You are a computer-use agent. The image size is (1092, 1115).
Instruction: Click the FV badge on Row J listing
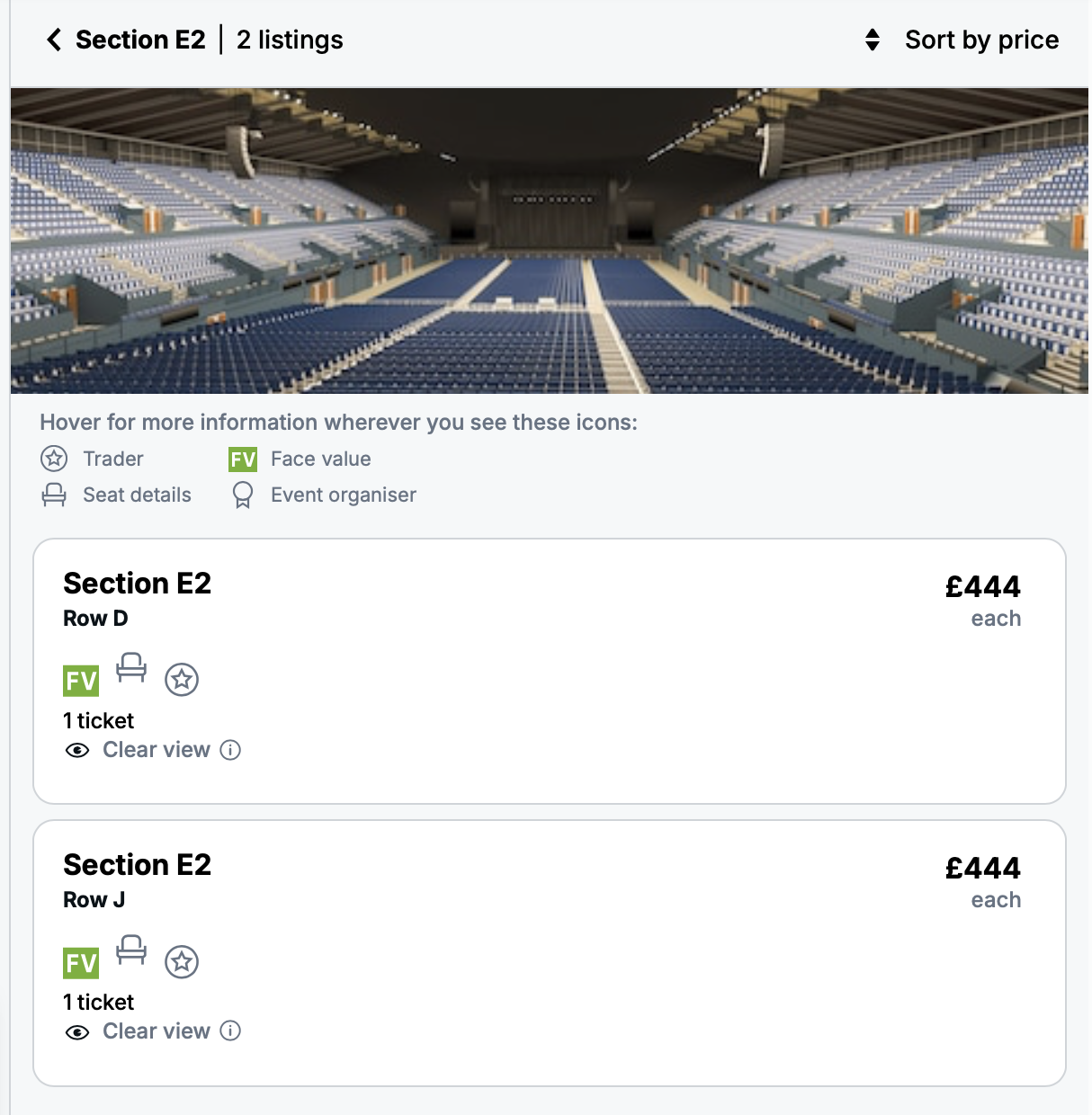[x=81, y=963]
